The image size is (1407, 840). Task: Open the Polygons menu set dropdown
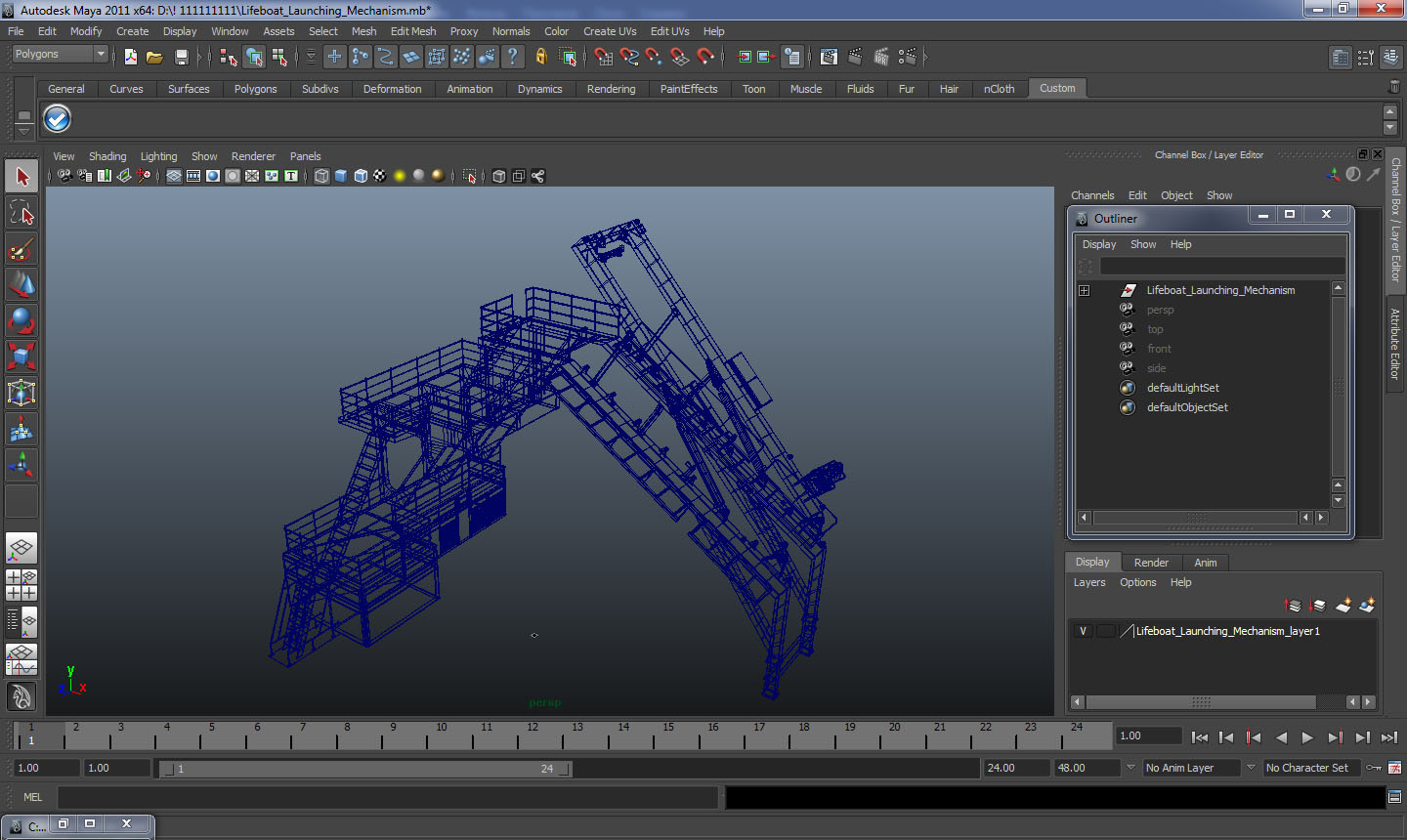[x=60, y=55]
